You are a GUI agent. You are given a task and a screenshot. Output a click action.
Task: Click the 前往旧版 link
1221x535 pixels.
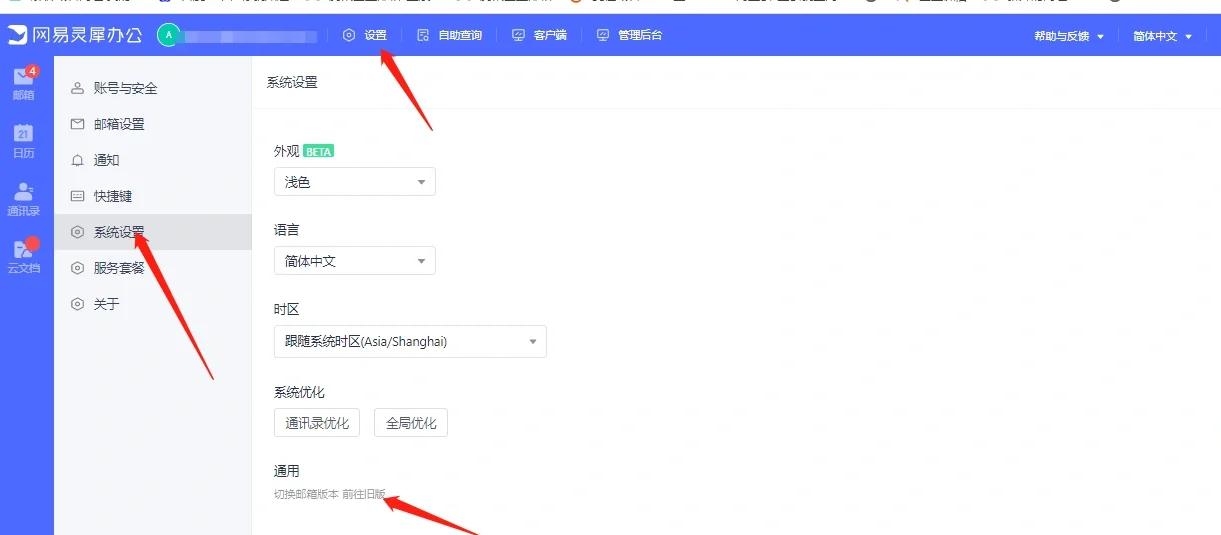363,494
